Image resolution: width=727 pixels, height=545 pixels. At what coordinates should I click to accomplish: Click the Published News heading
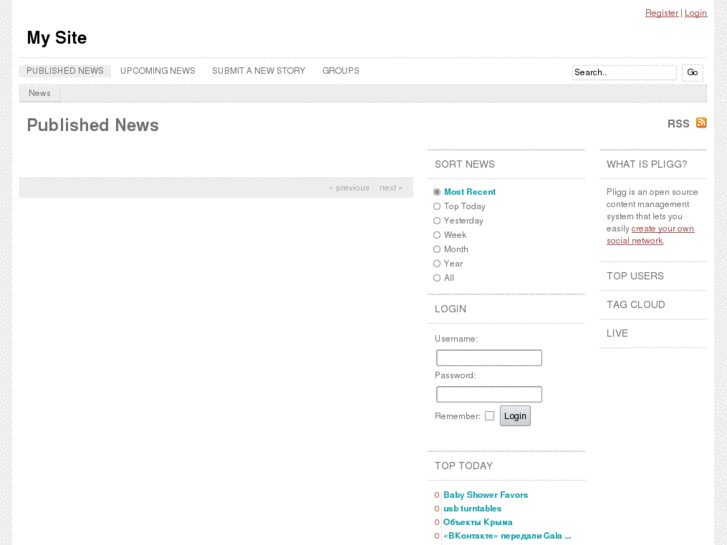click(93, 125)
